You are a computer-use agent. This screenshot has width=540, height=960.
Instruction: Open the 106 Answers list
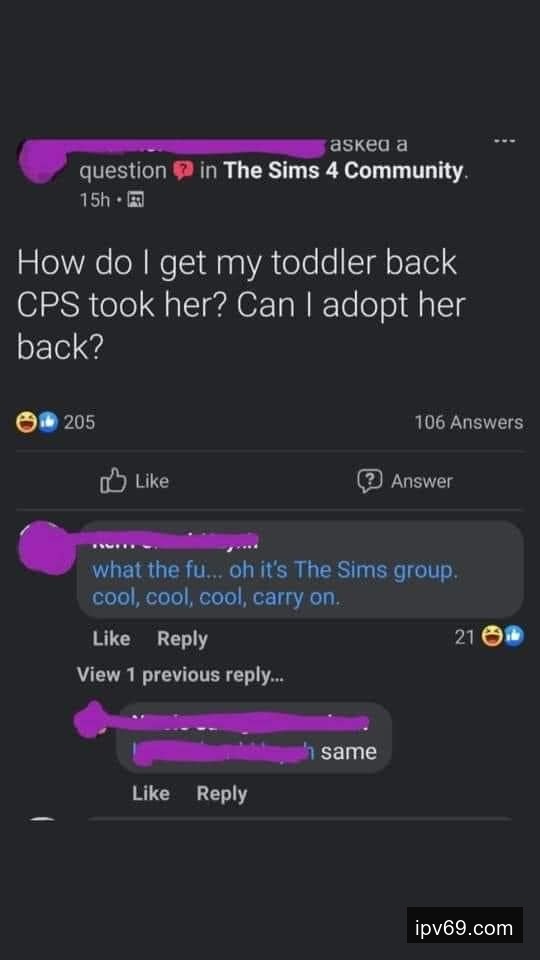(469, 422)
